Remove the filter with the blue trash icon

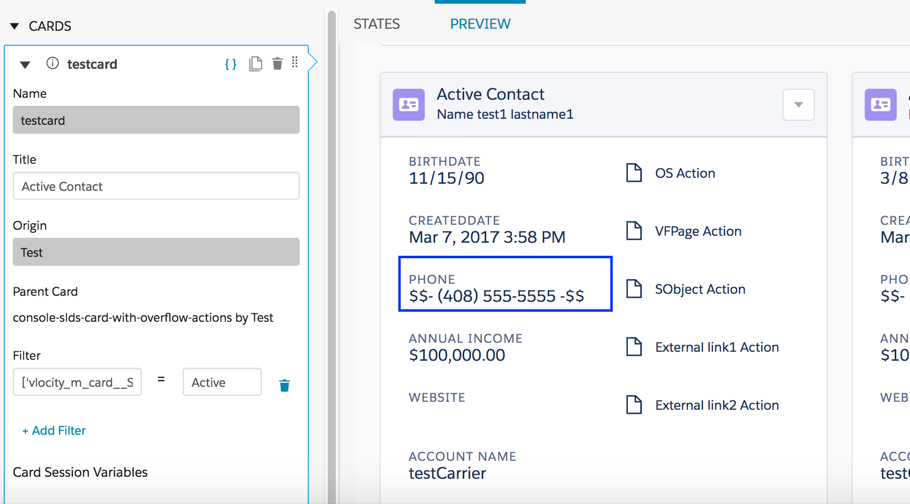[284, 386]
